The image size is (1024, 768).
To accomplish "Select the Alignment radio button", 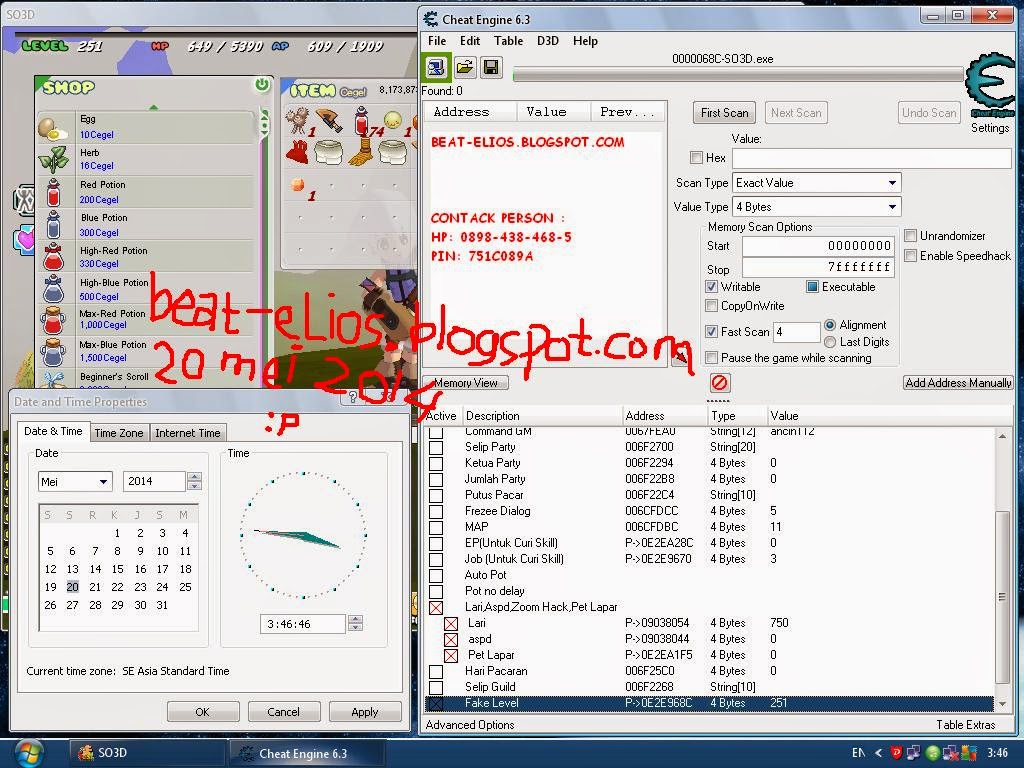I will click(x=830, y=325).
